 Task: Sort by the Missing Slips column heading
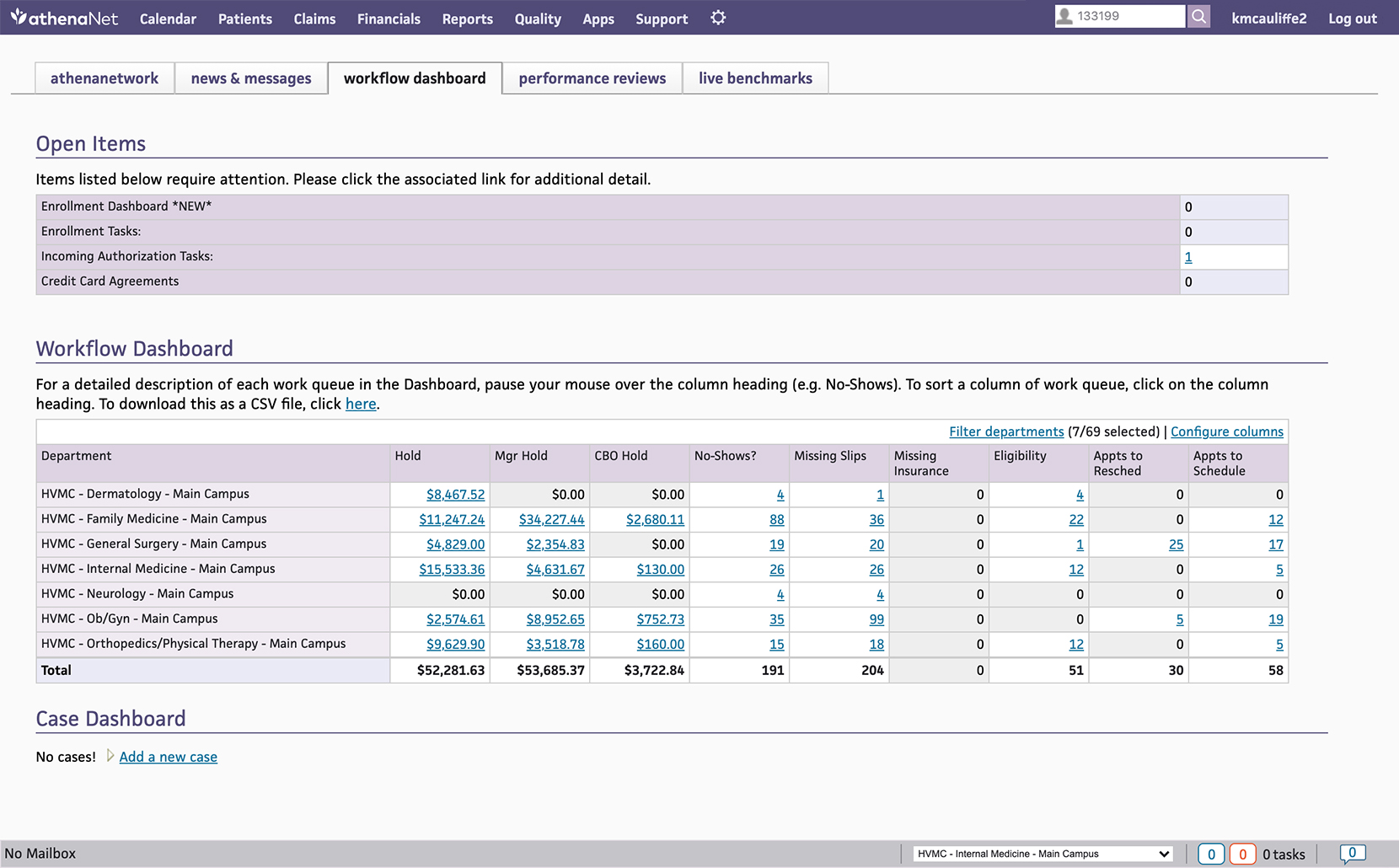pyautogui.click(x=830, y=456)
